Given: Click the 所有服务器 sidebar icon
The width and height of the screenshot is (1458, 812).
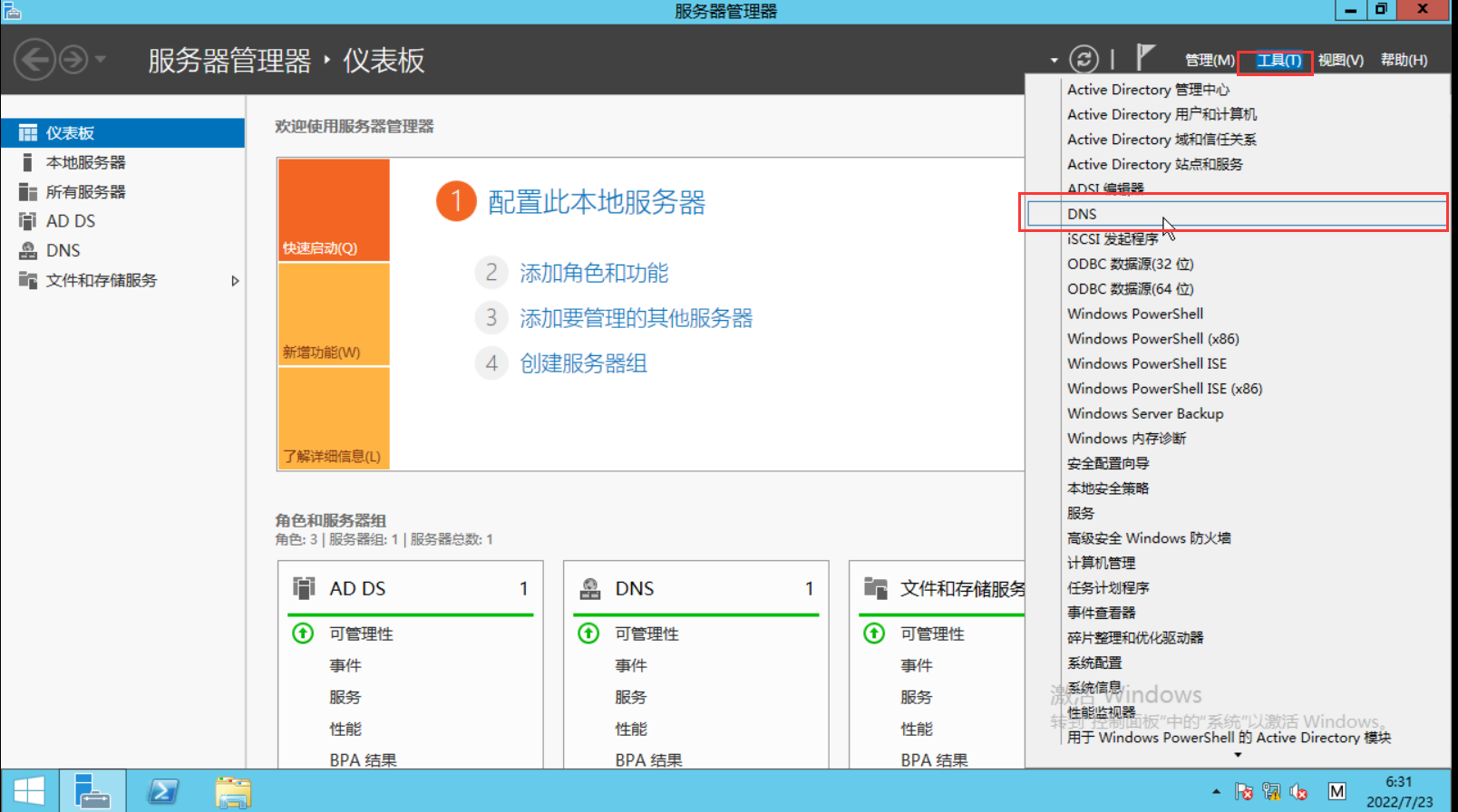Looking at the screenshot, I should click(x=28, y=191).
